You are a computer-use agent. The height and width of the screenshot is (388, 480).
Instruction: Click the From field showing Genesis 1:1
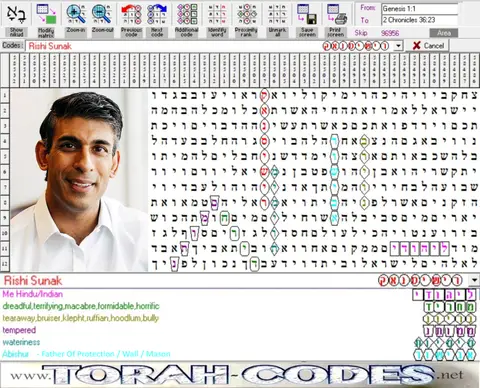(x=420, y=9)
